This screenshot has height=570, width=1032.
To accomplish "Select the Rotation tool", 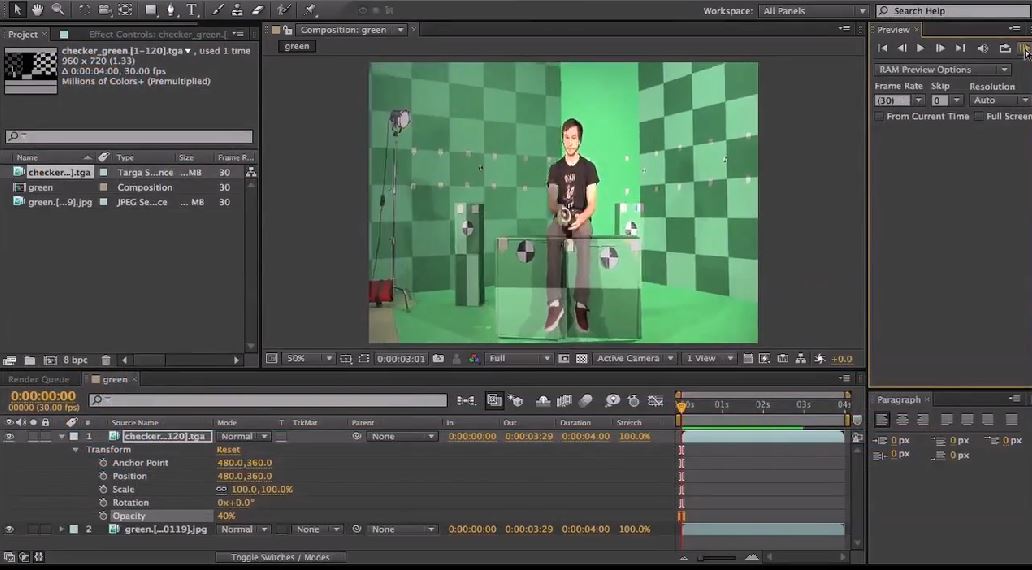I will tap(84, 10).
